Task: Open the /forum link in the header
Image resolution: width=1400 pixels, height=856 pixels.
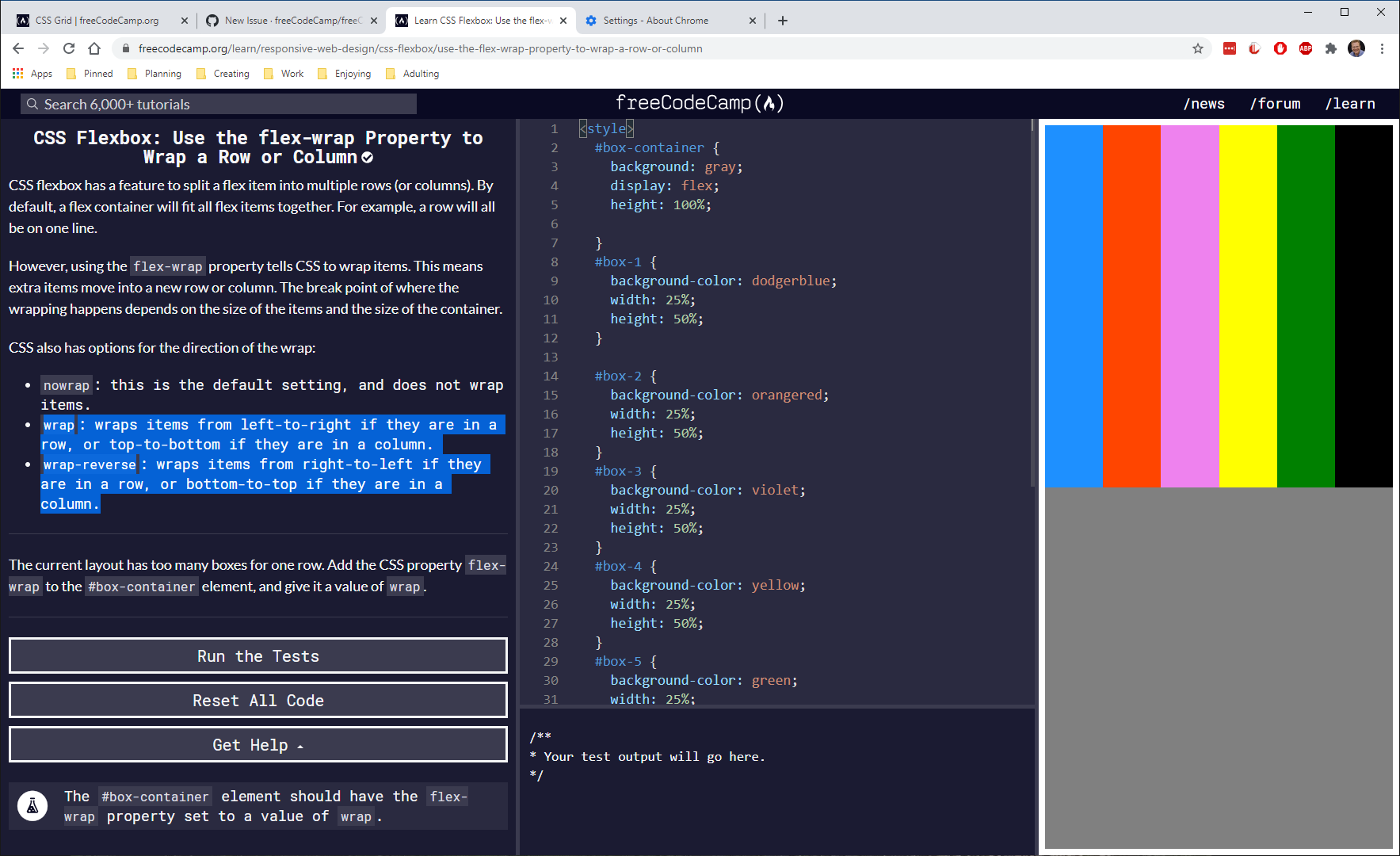Action: pos(1275,103)
